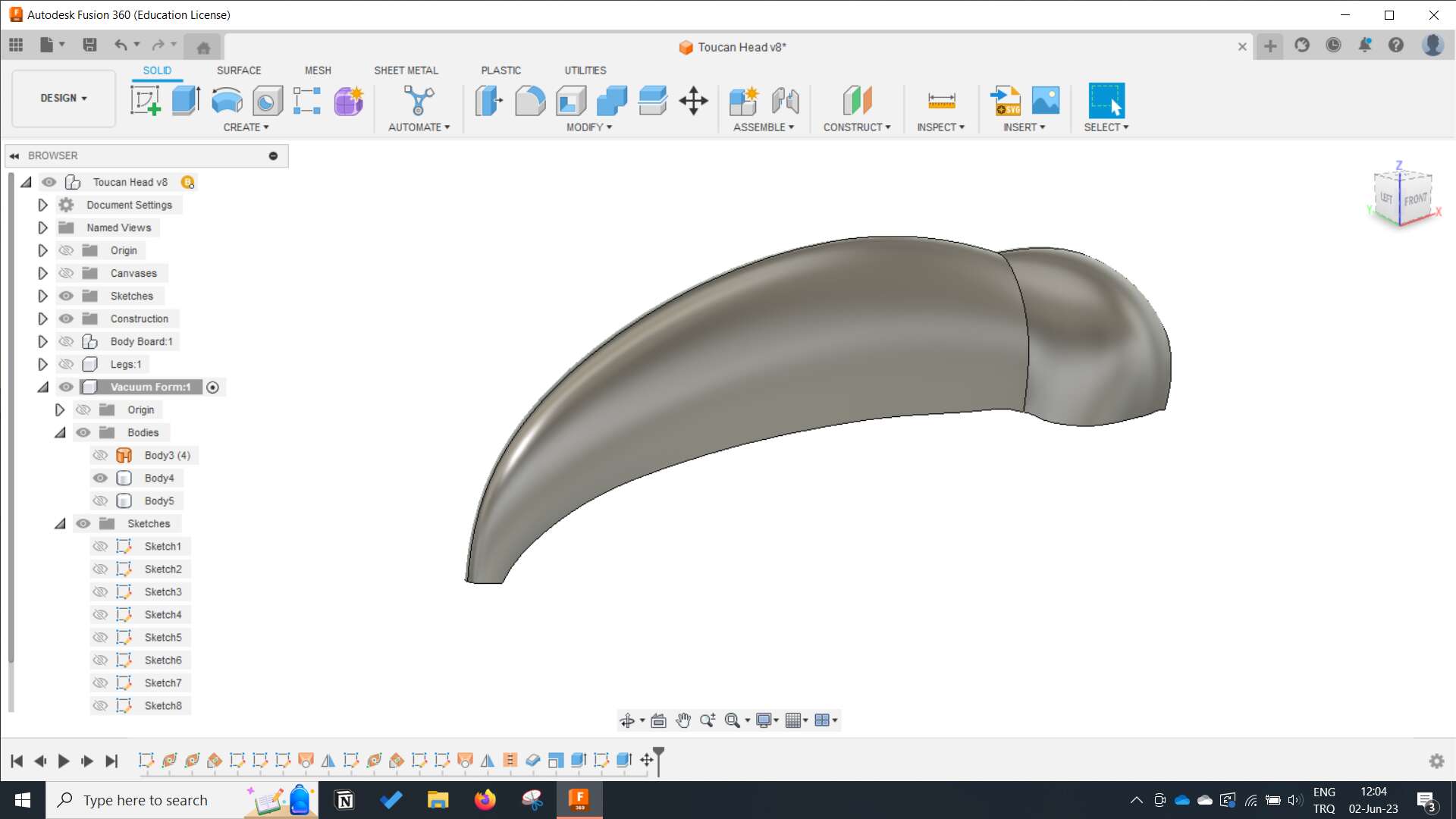Open the INSERT menu
Screen dimensions: 1456x819
point(1024,127)
